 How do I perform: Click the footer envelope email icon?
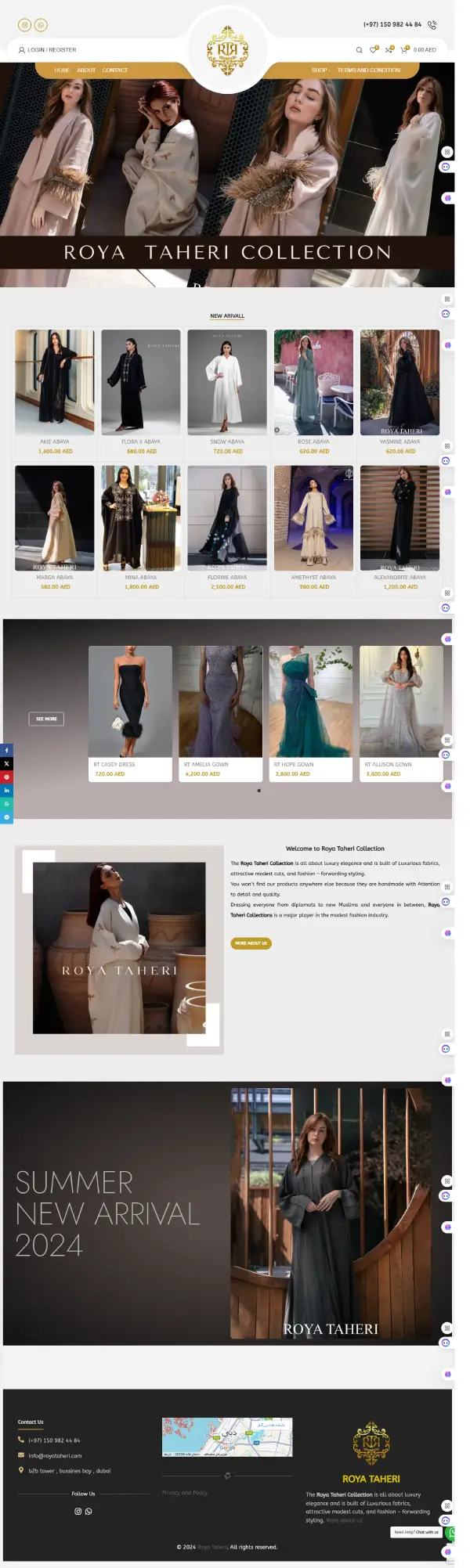click(21, 1455)
